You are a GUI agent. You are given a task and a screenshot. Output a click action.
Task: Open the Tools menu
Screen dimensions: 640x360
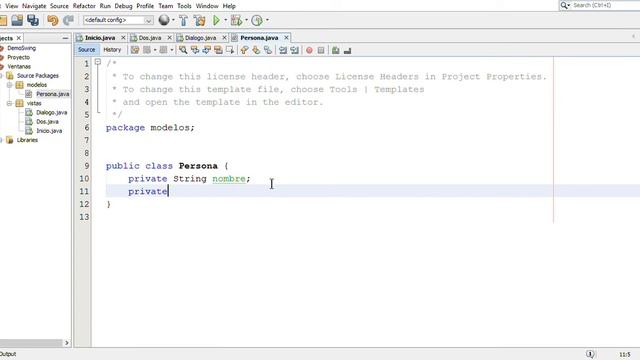coord(184,6)
